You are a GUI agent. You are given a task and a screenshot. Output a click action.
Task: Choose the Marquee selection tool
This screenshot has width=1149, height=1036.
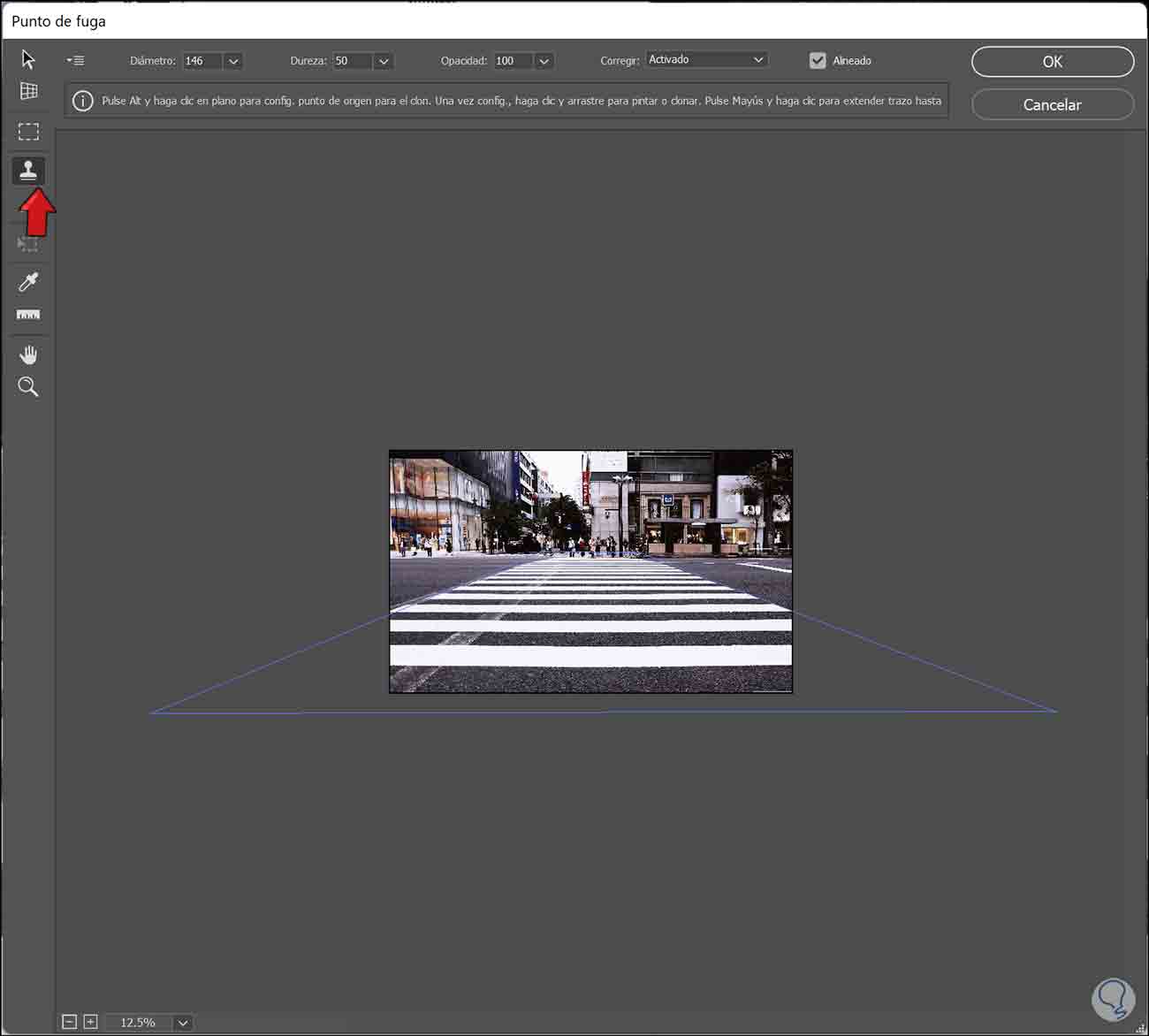(x=28, y=132)
